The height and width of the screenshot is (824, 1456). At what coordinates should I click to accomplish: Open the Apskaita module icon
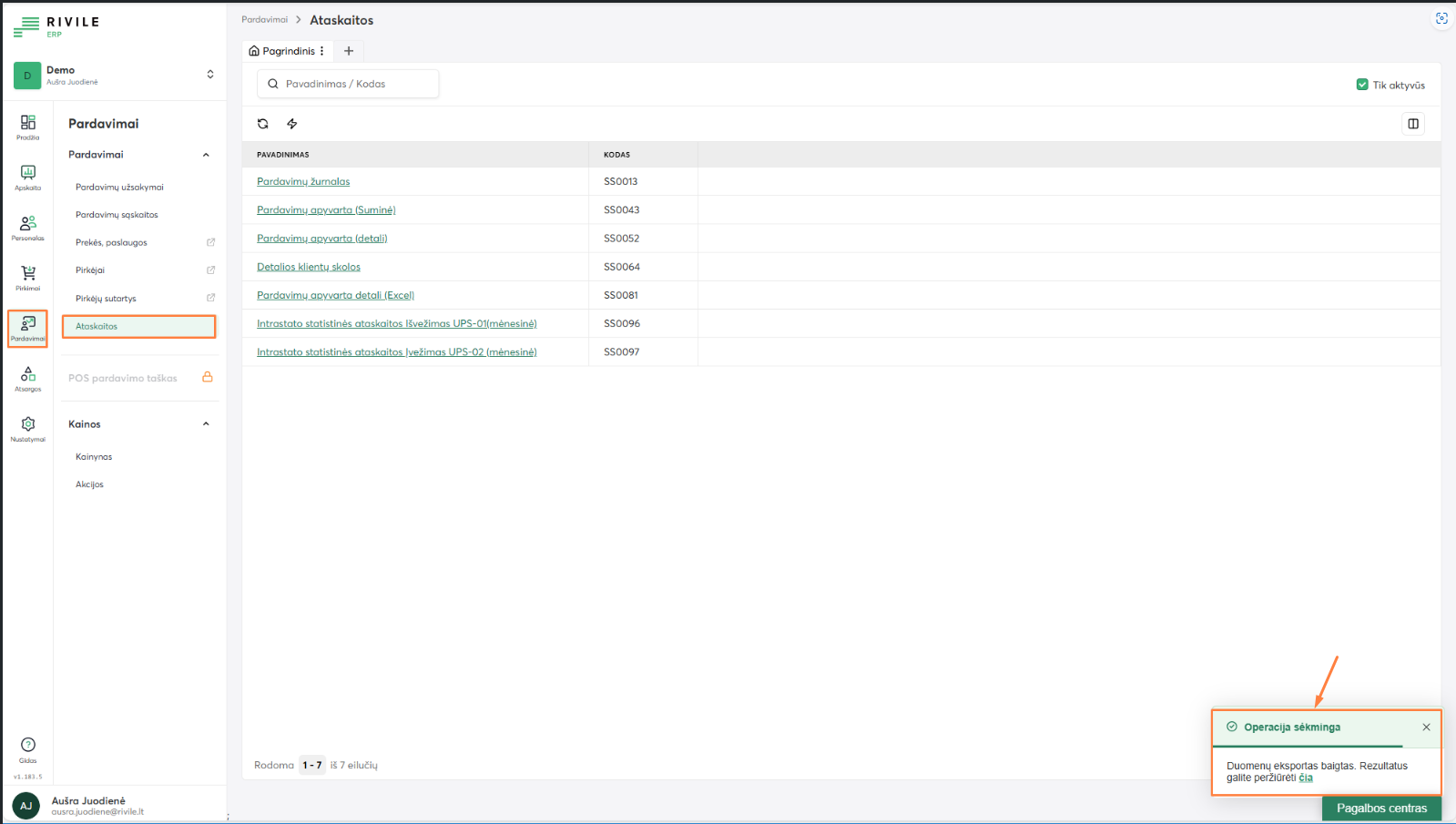[28, 177]
